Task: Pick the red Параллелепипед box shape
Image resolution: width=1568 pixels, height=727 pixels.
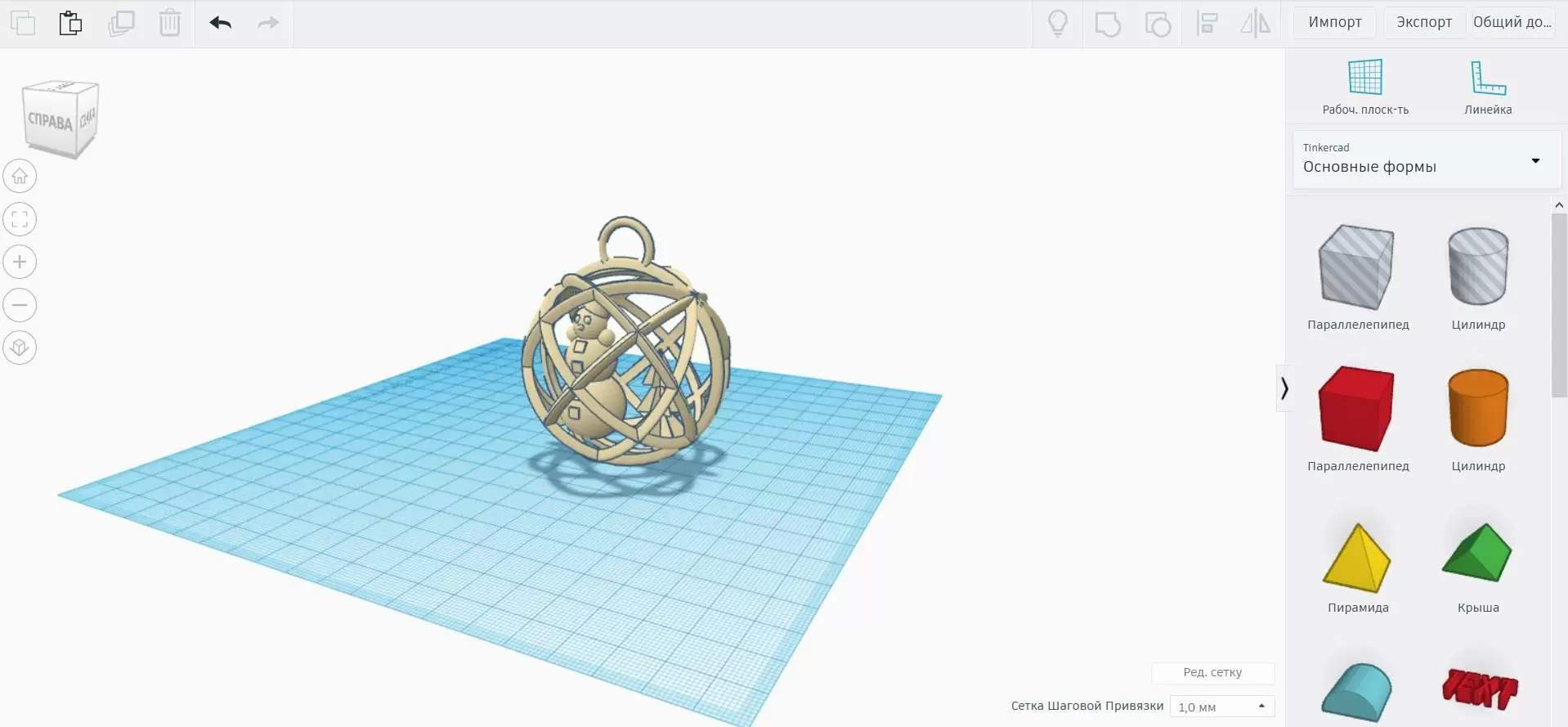Action: [1356, 409]
